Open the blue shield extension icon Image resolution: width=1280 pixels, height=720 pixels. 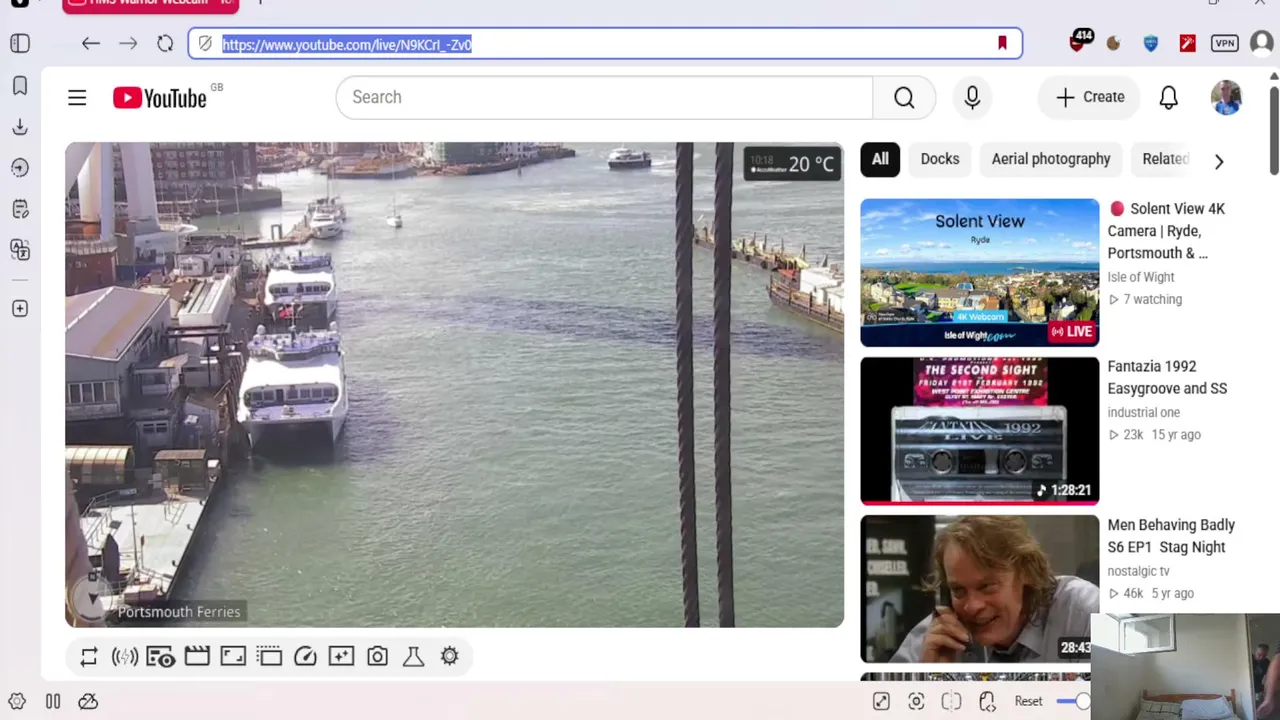point(1150,43)
